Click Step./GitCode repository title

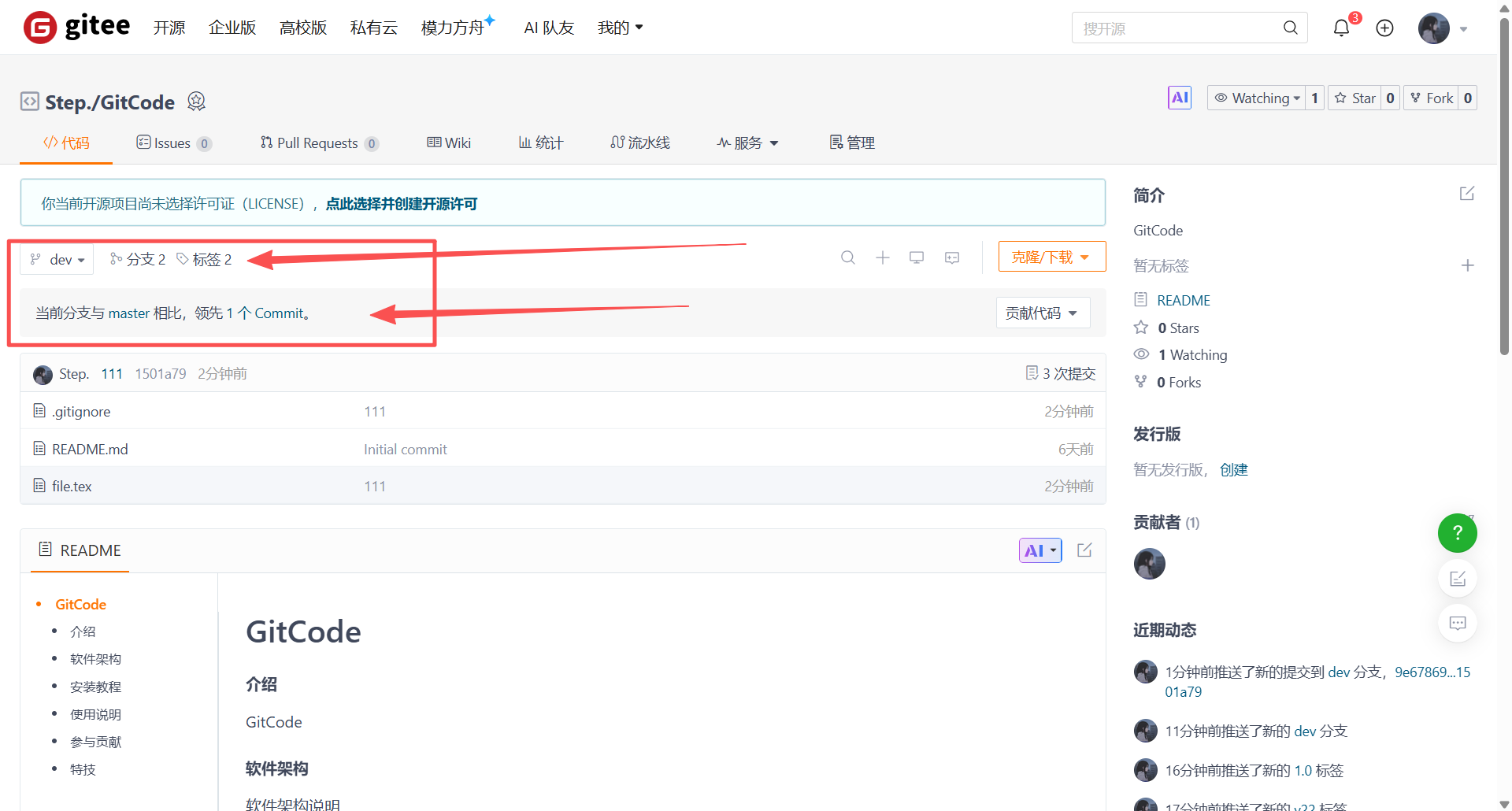click(109, 102)
